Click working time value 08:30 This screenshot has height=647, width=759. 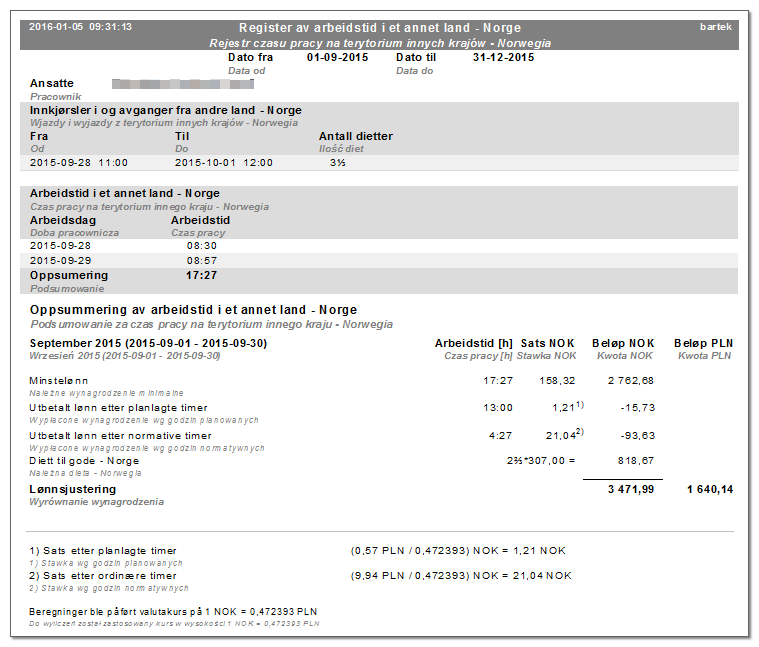(x=202, y=246)
